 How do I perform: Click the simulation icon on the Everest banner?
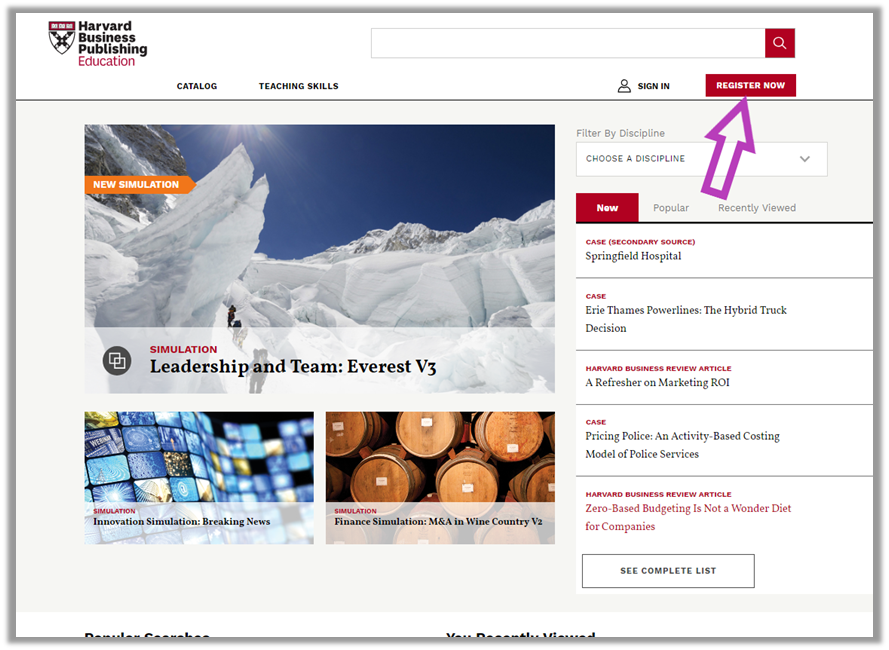pyautogui.click(x=117, y=360)
